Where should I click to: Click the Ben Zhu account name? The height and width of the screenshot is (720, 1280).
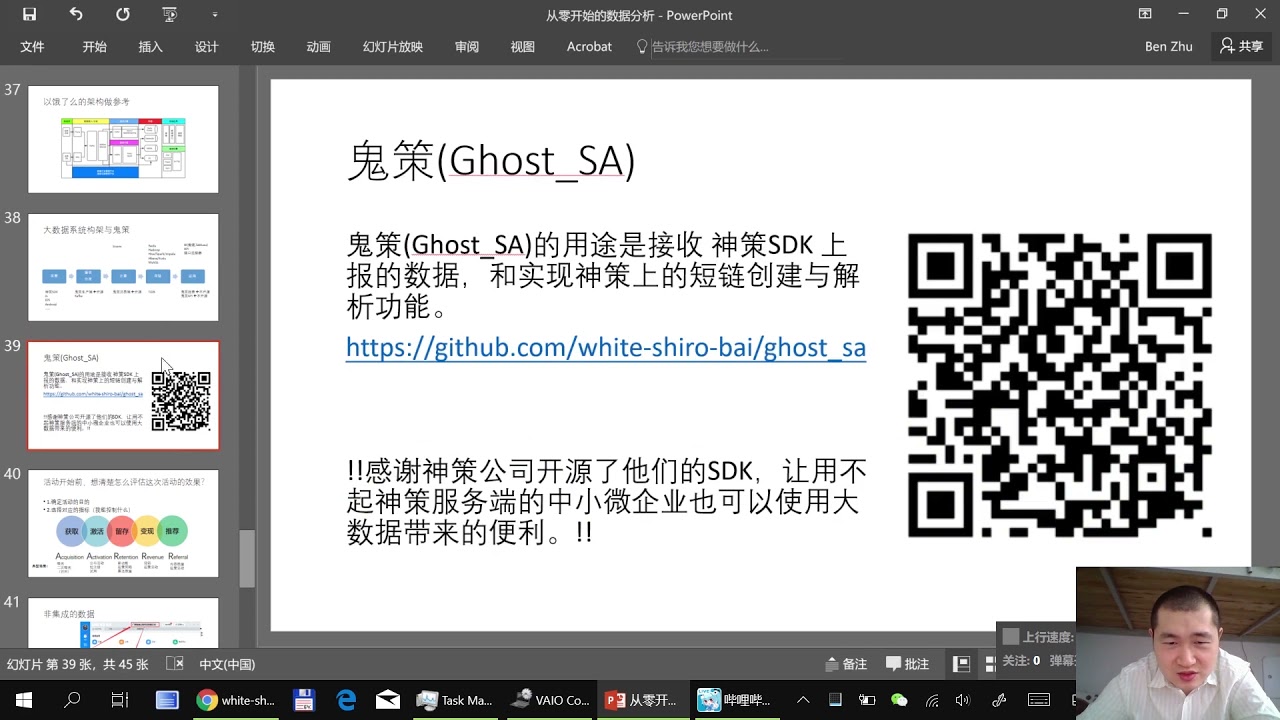[x=1168, y=46]
